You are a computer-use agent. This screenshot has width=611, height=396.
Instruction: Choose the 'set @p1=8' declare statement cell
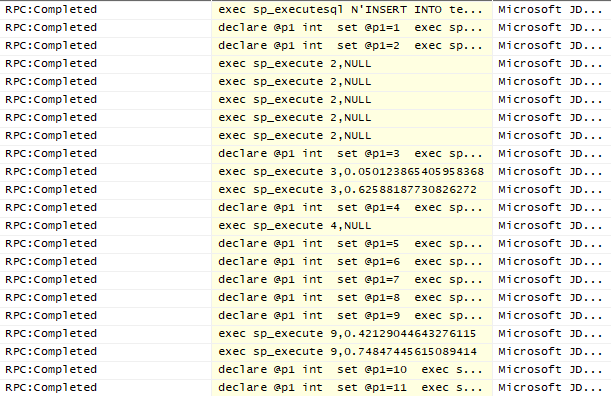(x=352, y=298)
